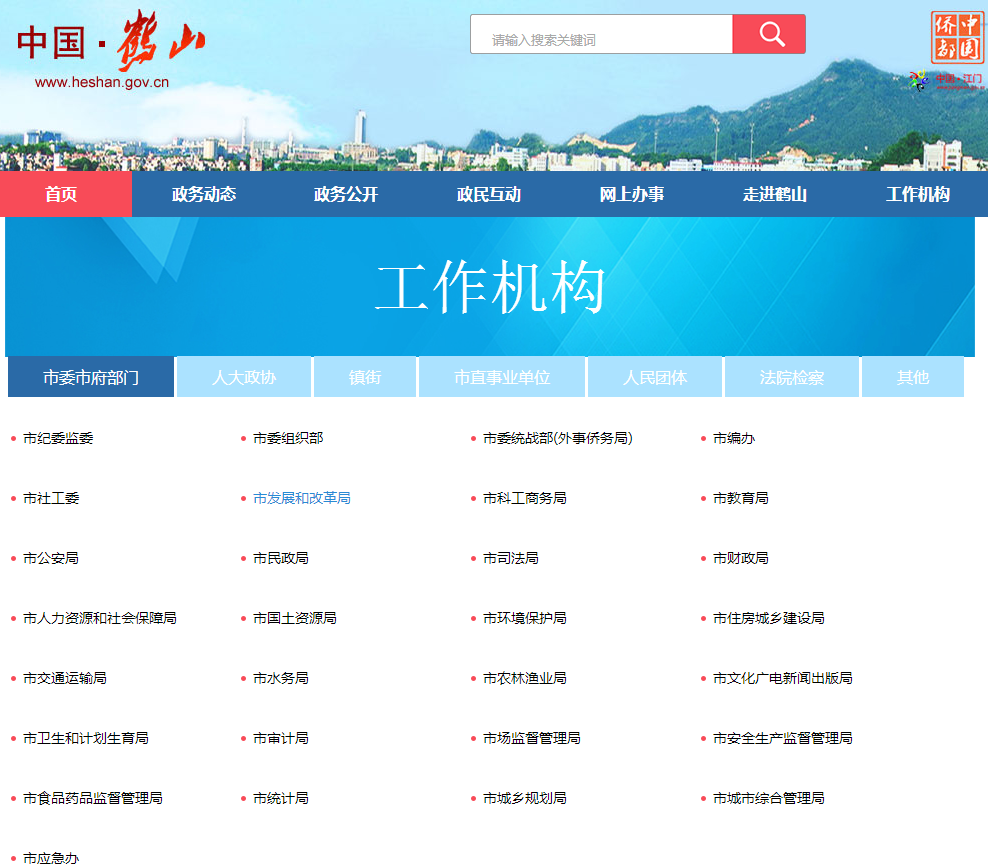Go to 首页 in navigation bar

61,194
